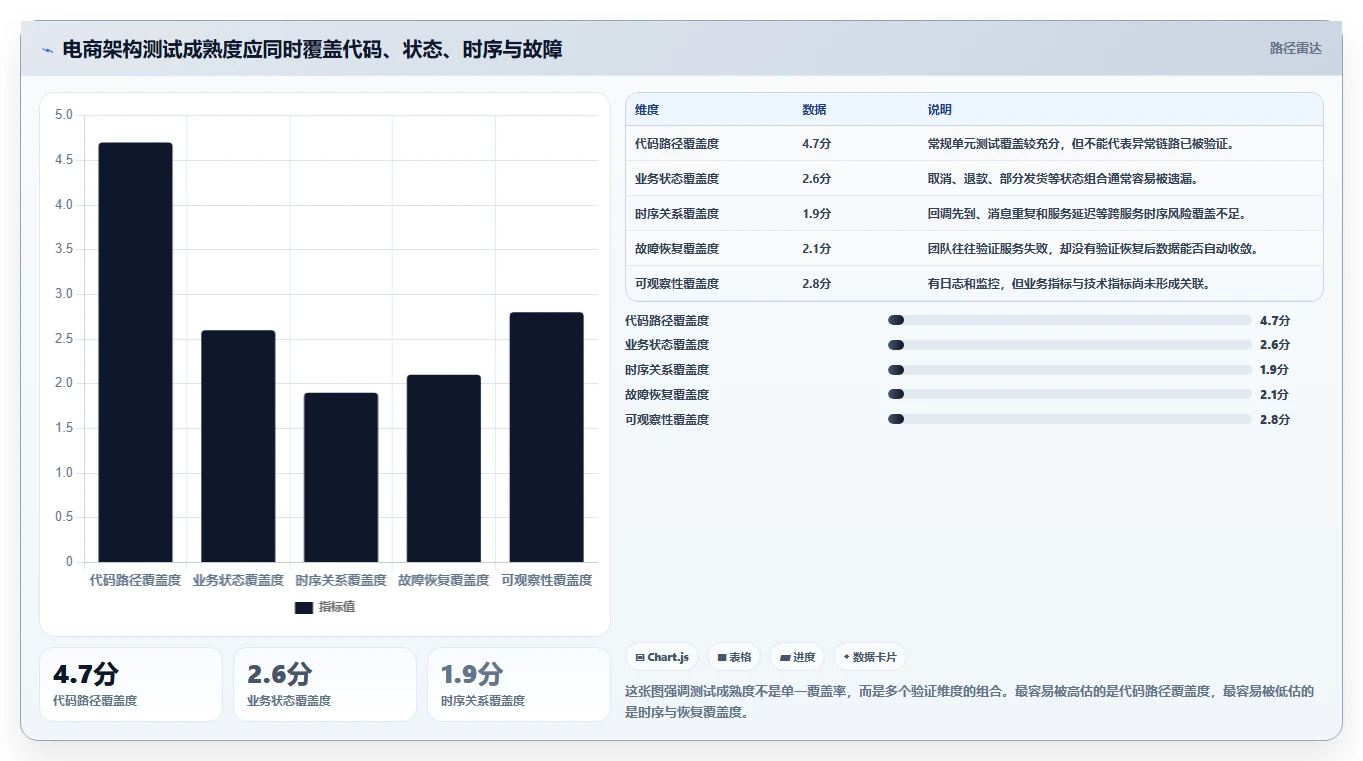Click 故障恢复覆盖度 cell in the table

coord(677,249)
